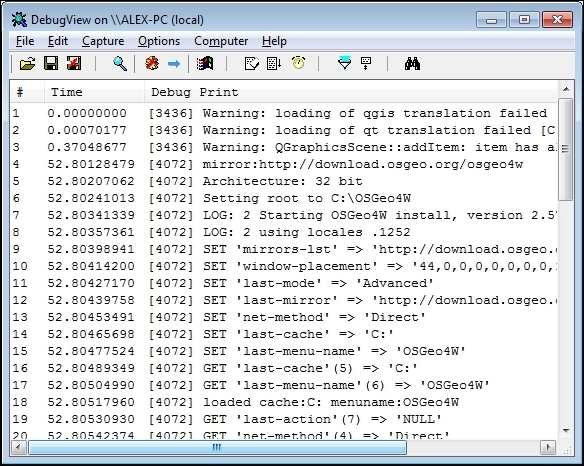
Task: Select row 'LOG: 2 Starting OSGeo4W install'
Action: coord(284,215)
